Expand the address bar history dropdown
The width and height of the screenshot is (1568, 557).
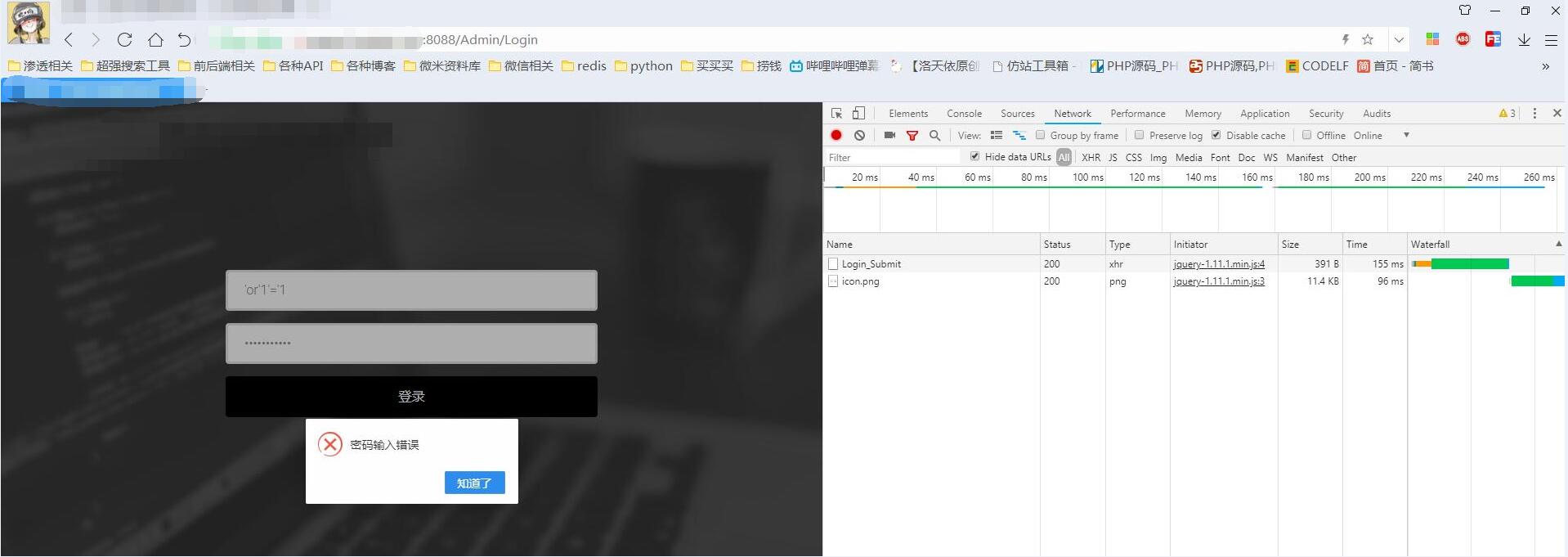tap(1399, 39)
